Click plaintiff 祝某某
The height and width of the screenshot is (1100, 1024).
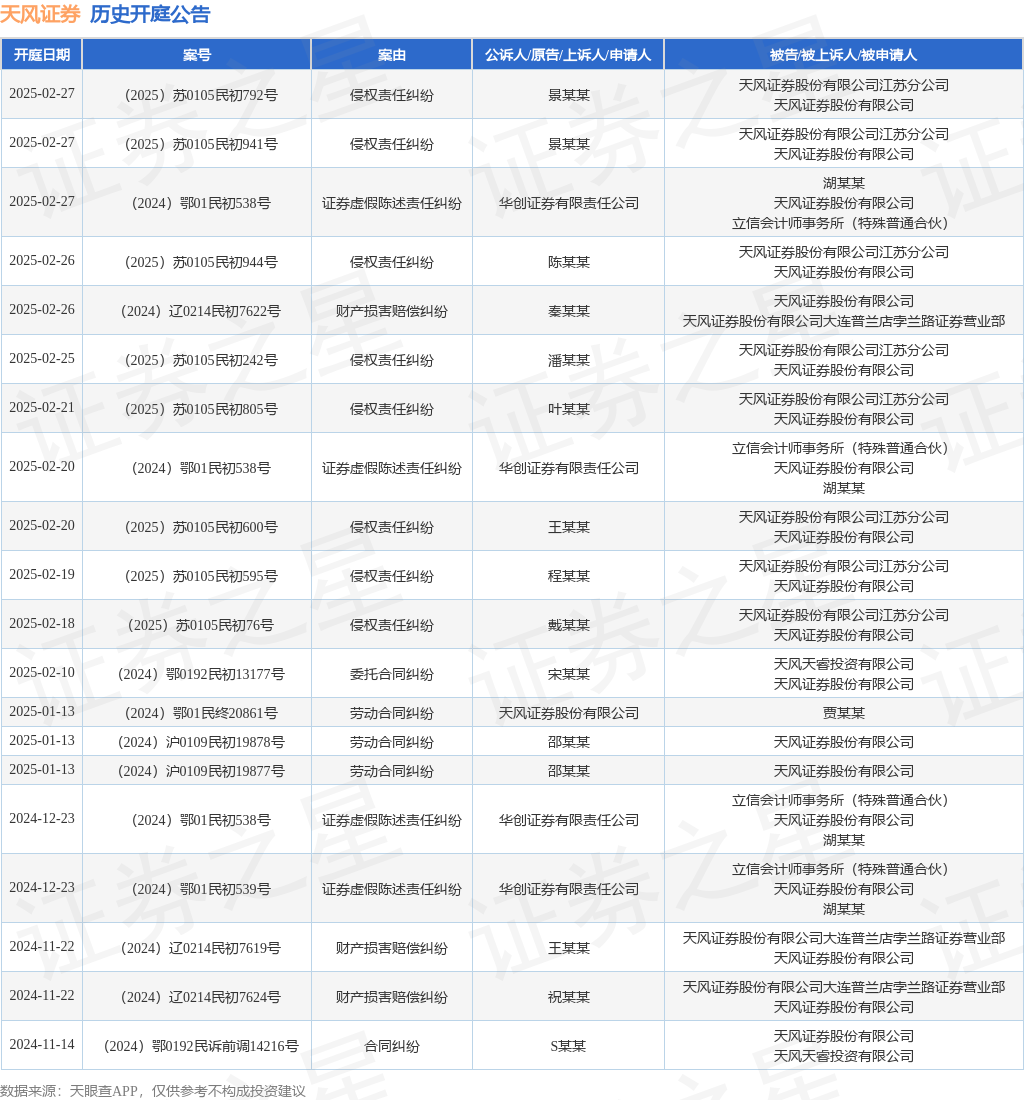click(x=568, y=997)
